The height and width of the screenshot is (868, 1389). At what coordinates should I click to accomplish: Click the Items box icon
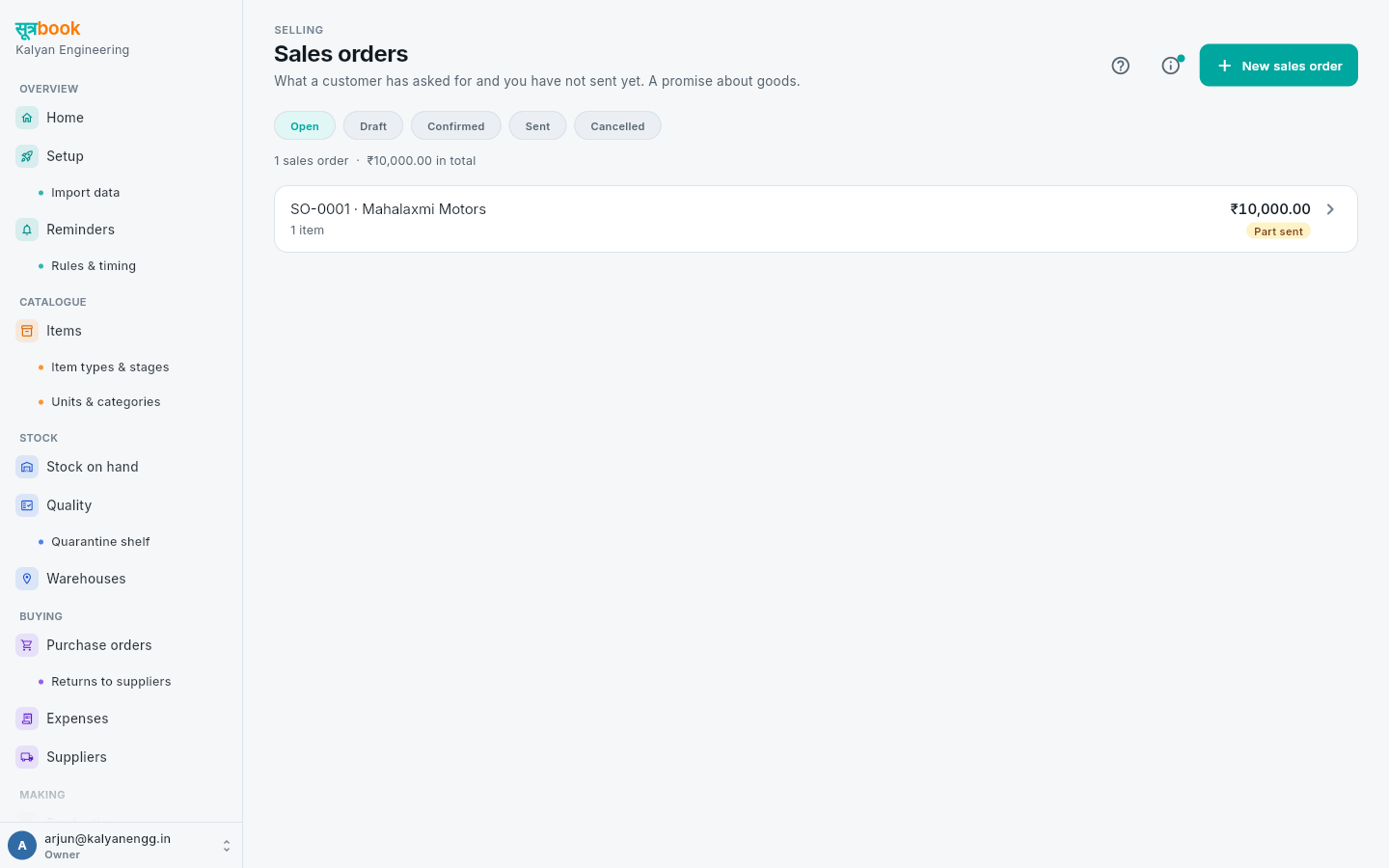[x=27, y=331]
